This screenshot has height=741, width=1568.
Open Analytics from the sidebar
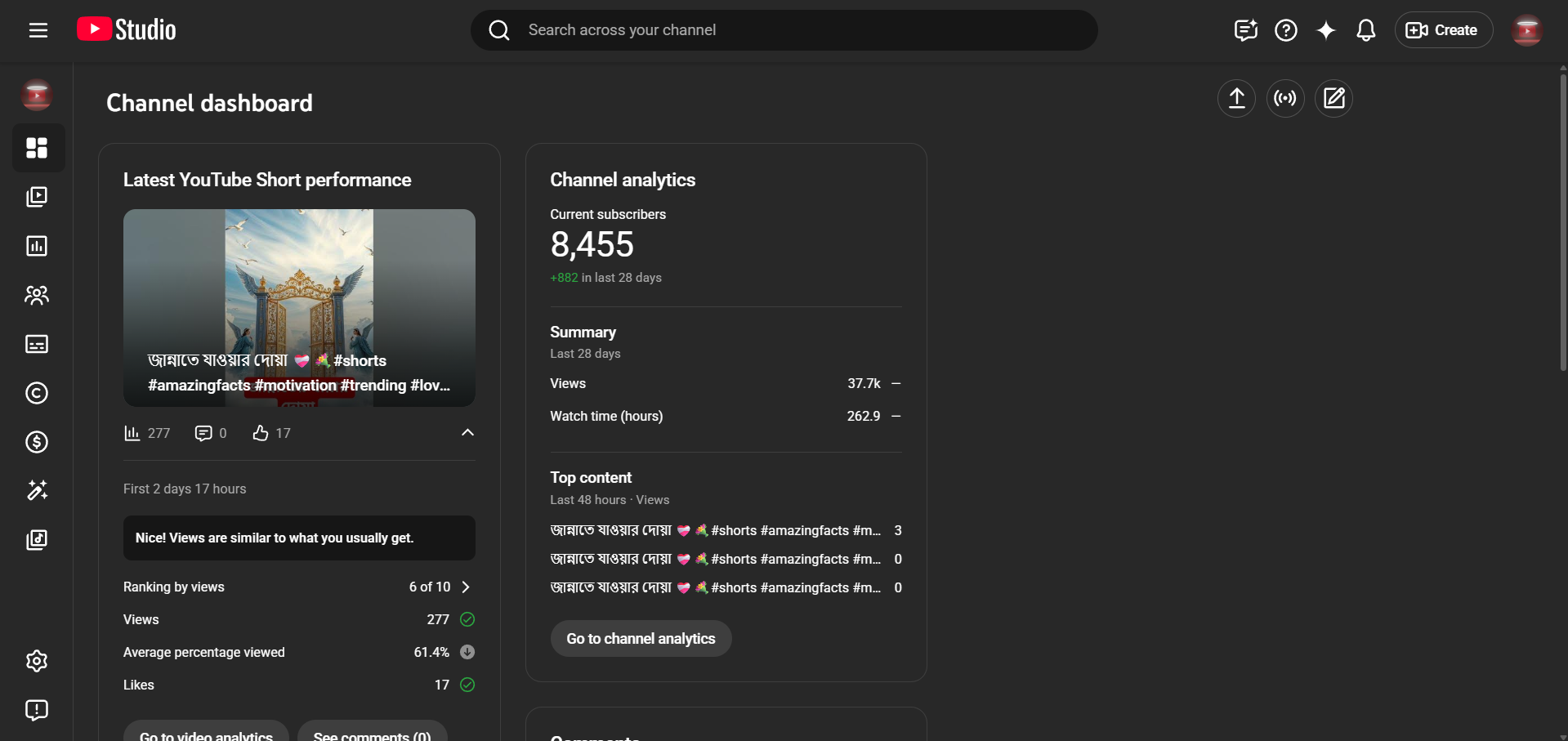(37, 246)
